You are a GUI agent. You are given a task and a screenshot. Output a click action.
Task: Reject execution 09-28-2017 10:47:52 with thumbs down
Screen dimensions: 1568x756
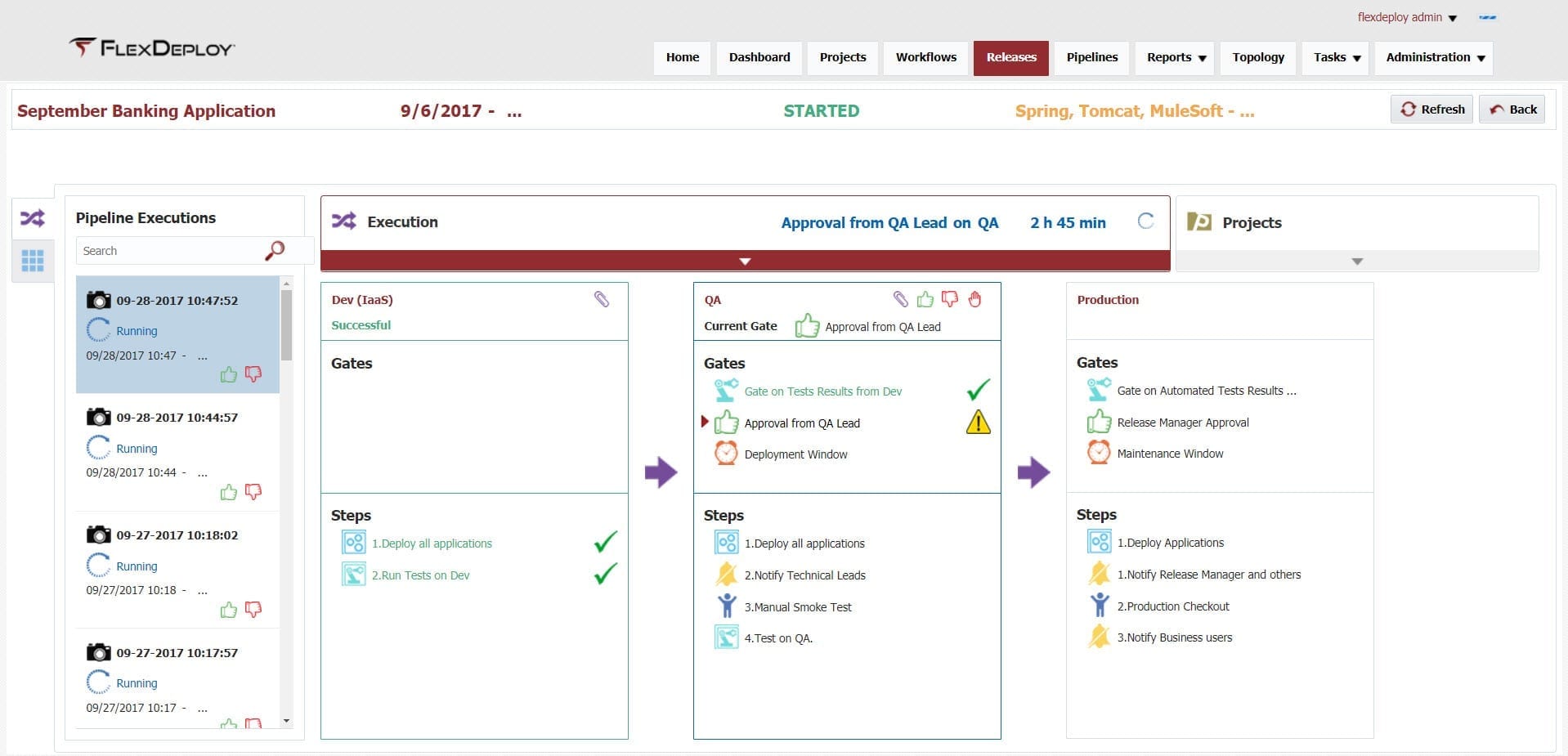[x=253, y=374]
